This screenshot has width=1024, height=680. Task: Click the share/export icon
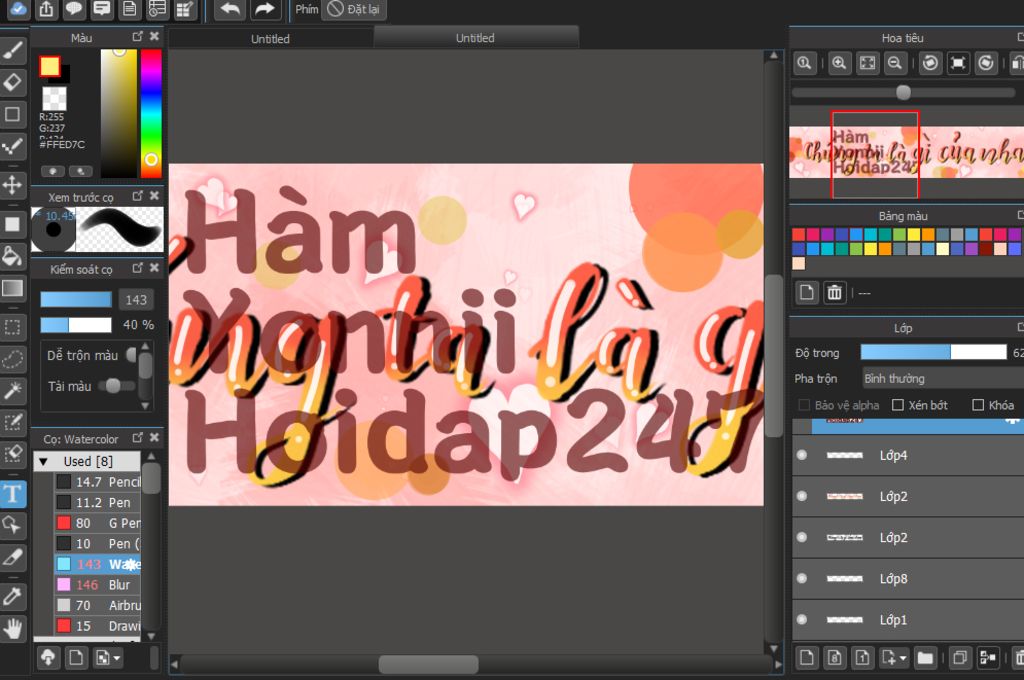coord(46,9)
